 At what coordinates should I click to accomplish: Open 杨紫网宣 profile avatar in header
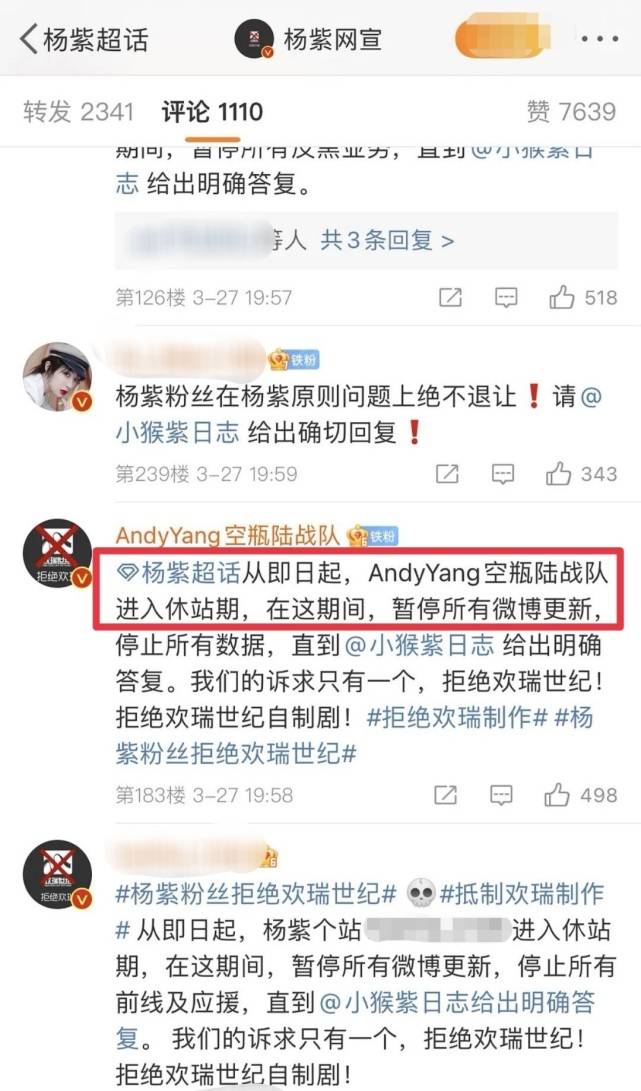[253, 39]
